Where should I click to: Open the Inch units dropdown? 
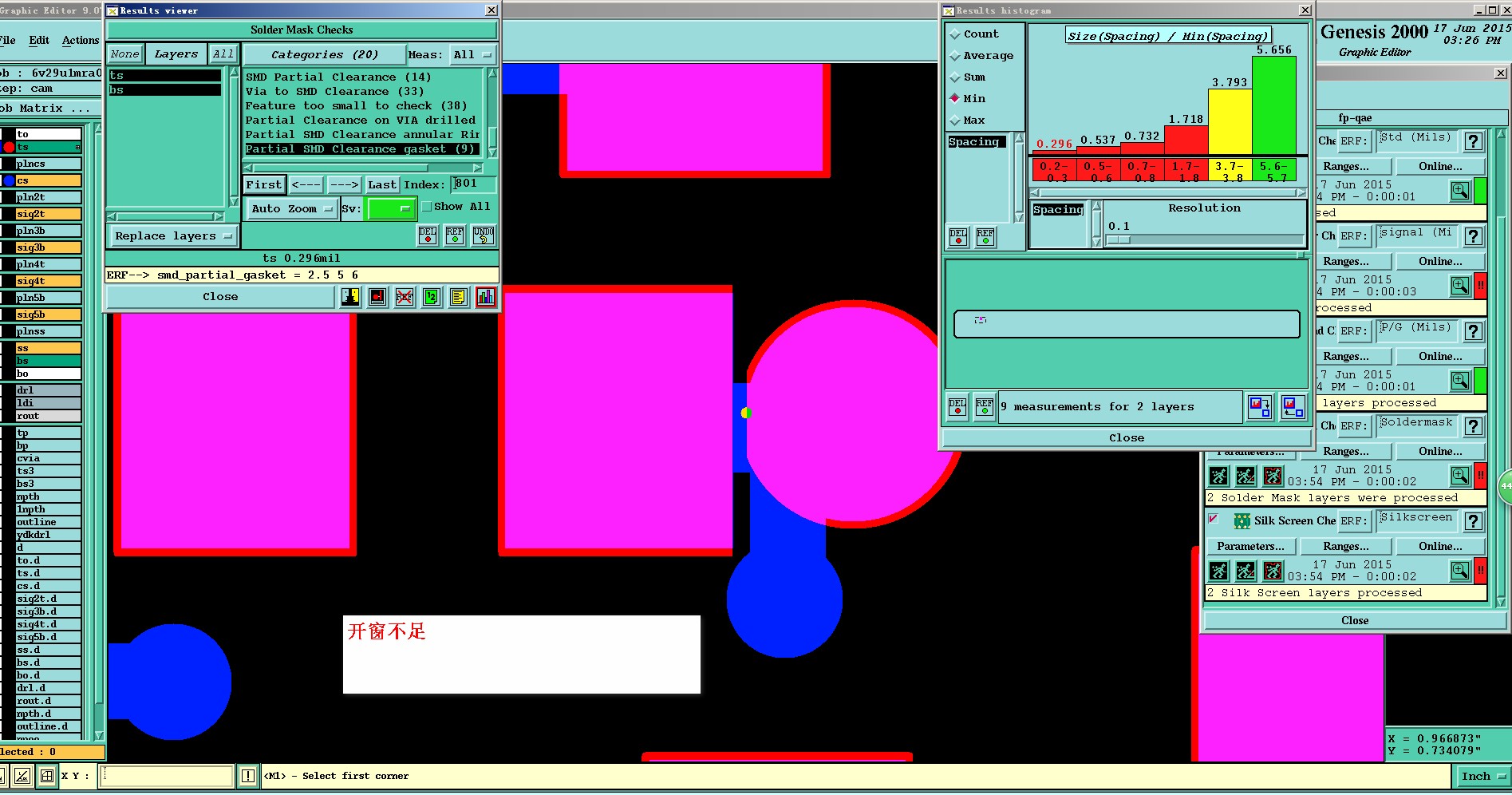pos(1482,776)
